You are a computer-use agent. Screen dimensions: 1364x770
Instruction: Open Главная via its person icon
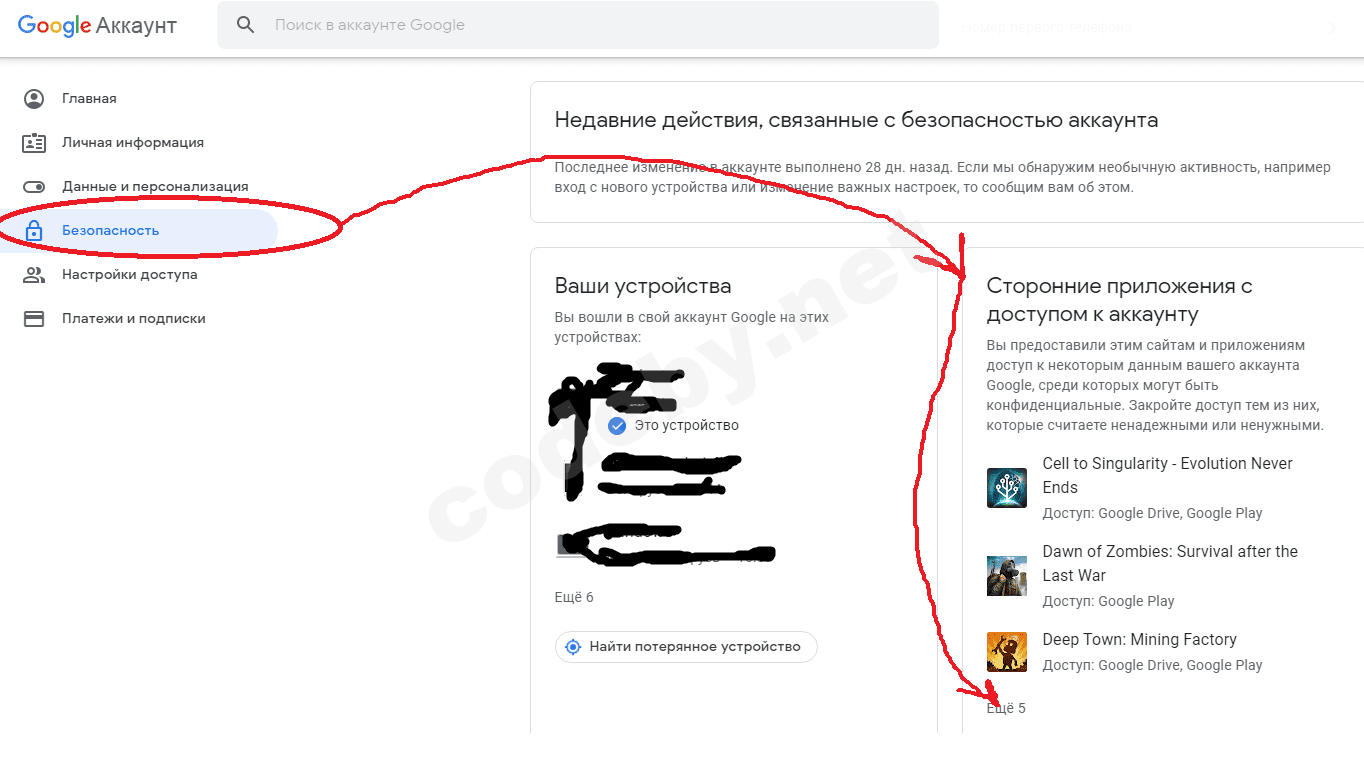tap(34, 98)
